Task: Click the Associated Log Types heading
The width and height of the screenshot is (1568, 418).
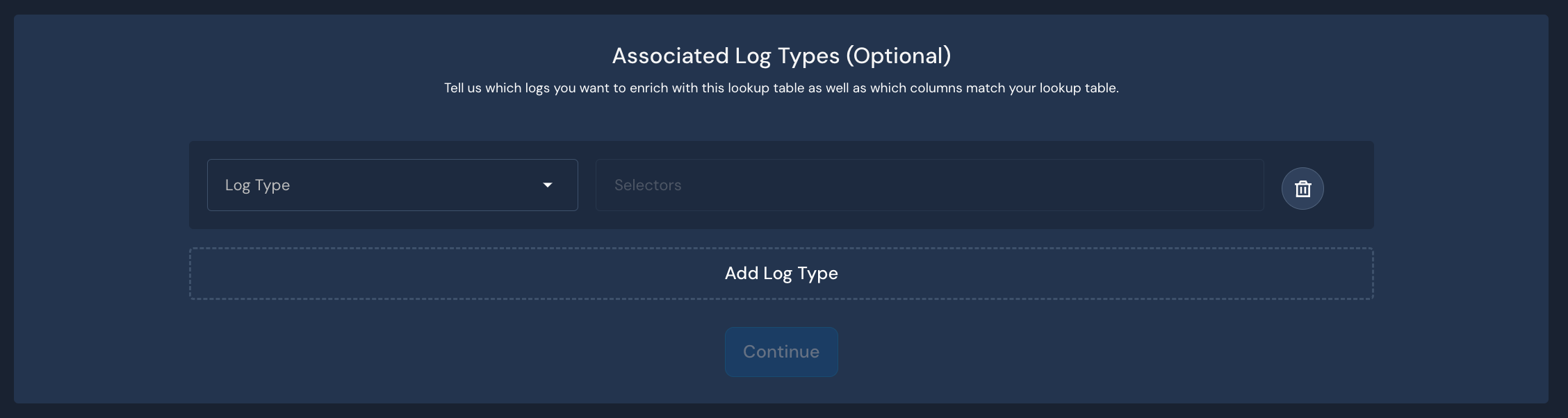Action: pyautogui.click(x=781, y=56)
